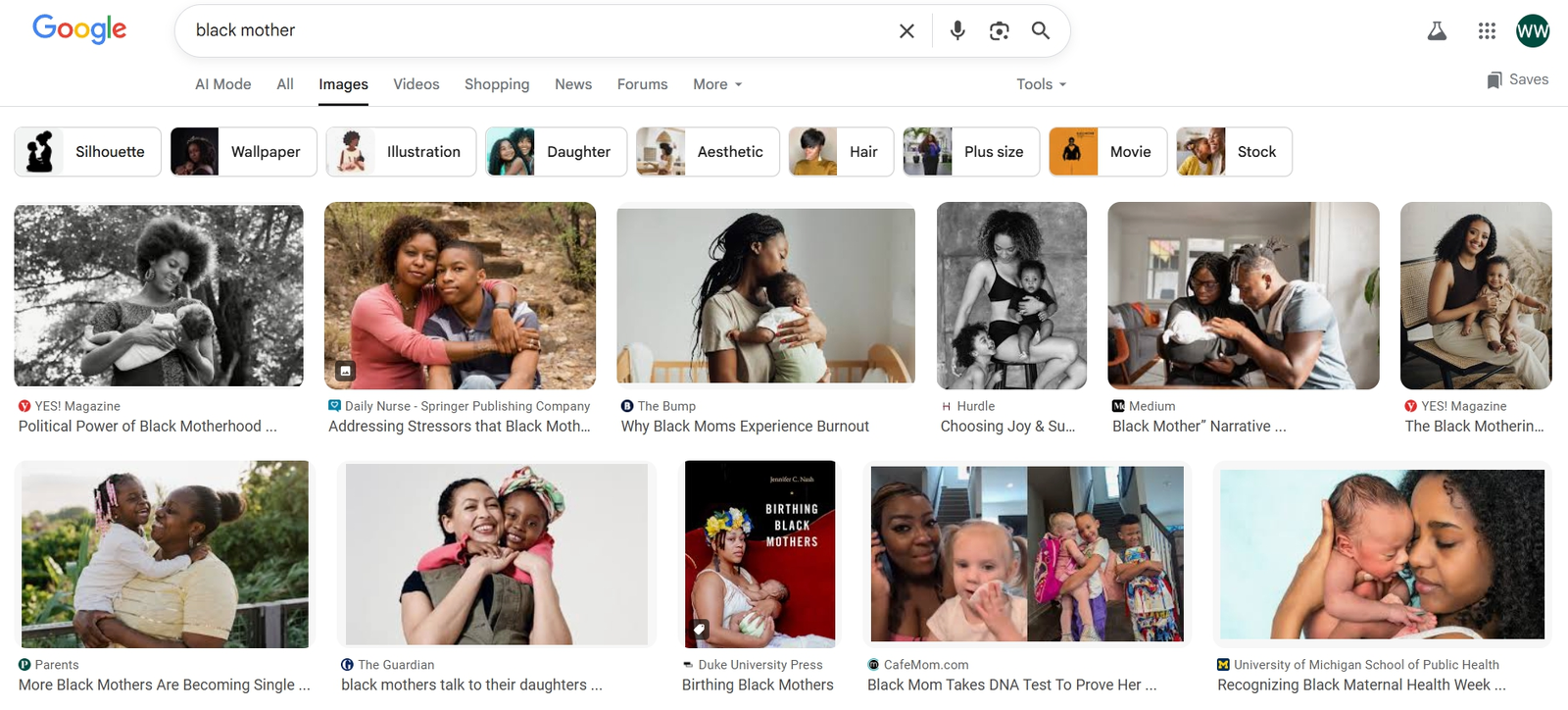
Task: Click the Google logo
Action: (x=79, y=29)
